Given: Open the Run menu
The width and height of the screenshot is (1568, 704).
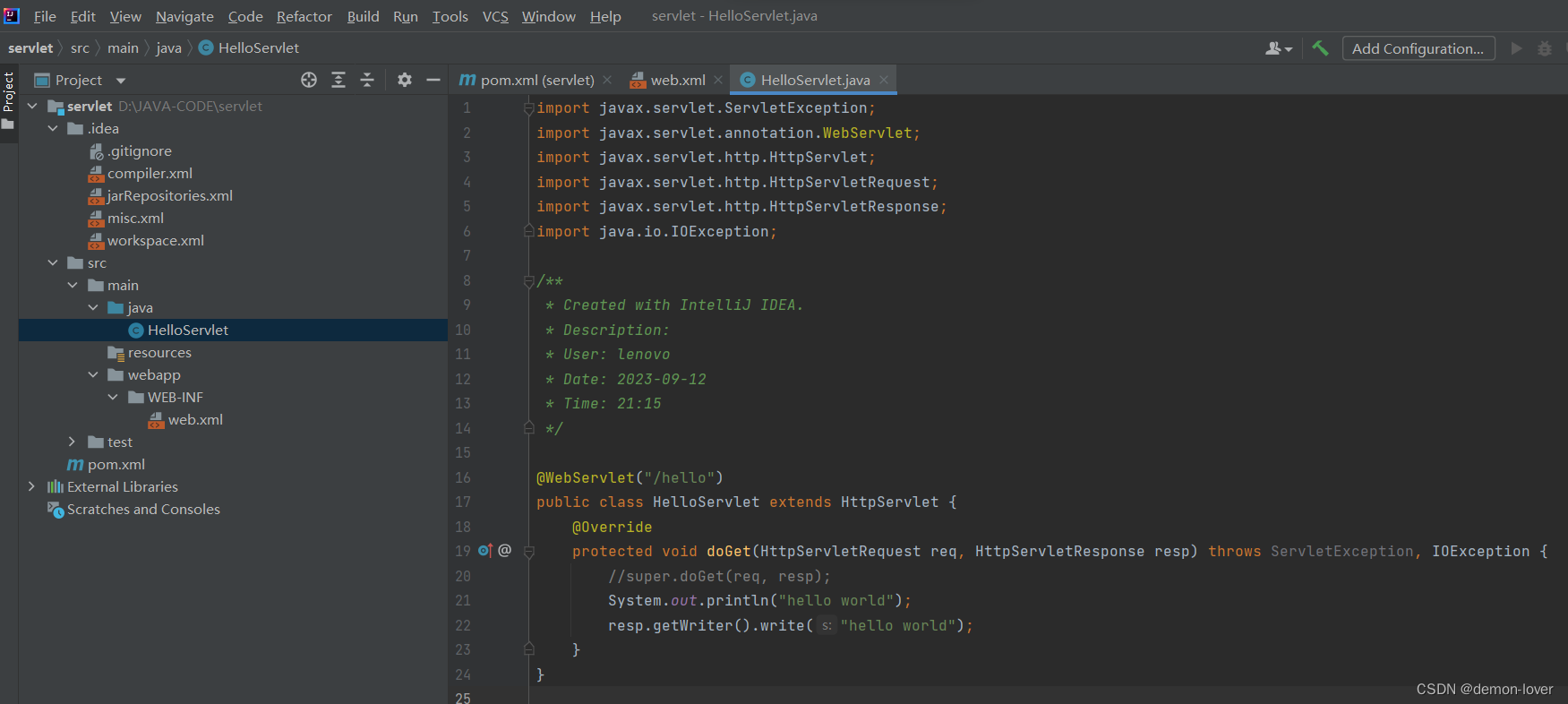Looking at the screenshot, I should pos(406,16).
